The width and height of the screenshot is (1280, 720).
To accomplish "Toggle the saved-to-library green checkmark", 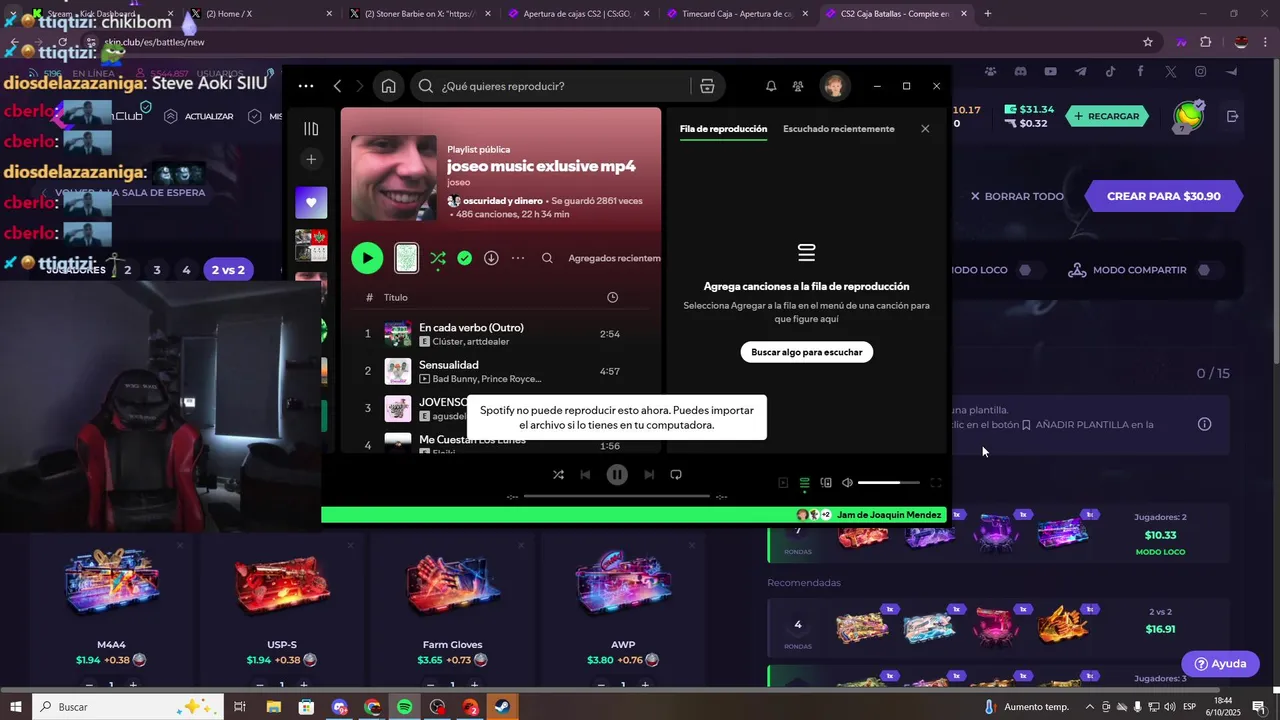I will (465, 258).
